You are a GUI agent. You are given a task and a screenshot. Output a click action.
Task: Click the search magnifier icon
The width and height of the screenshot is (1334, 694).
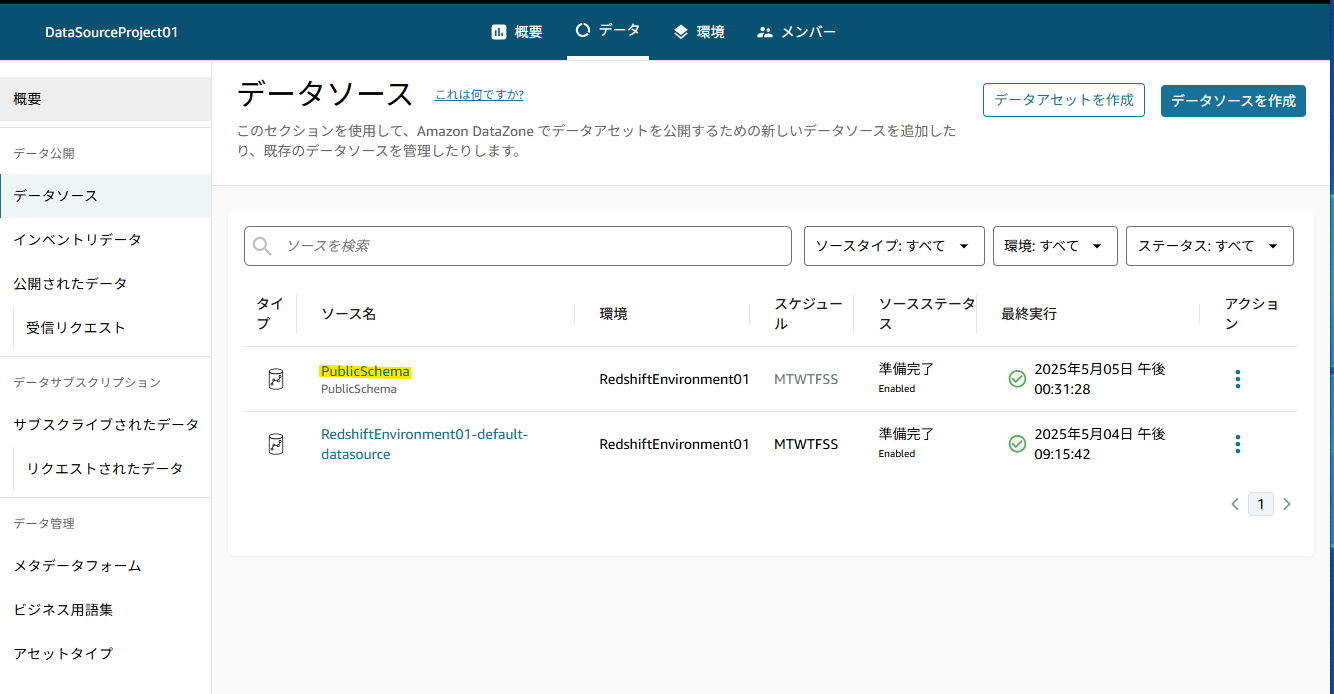(x=263, y=246)
